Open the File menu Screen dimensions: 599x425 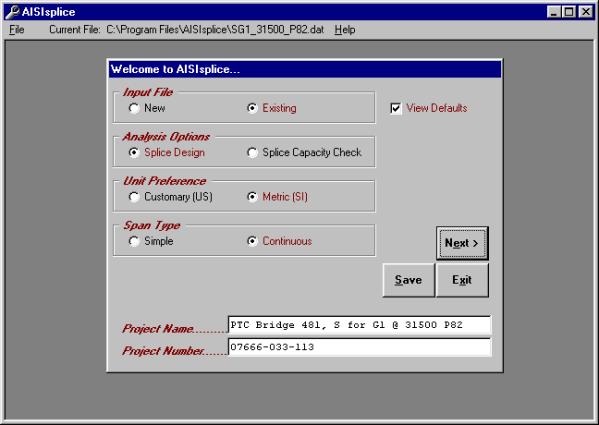[17, 30]
